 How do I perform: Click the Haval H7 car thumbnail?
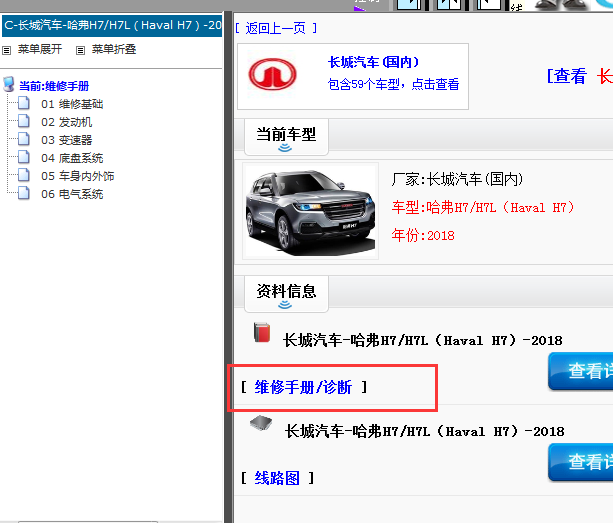coord(310,211)
